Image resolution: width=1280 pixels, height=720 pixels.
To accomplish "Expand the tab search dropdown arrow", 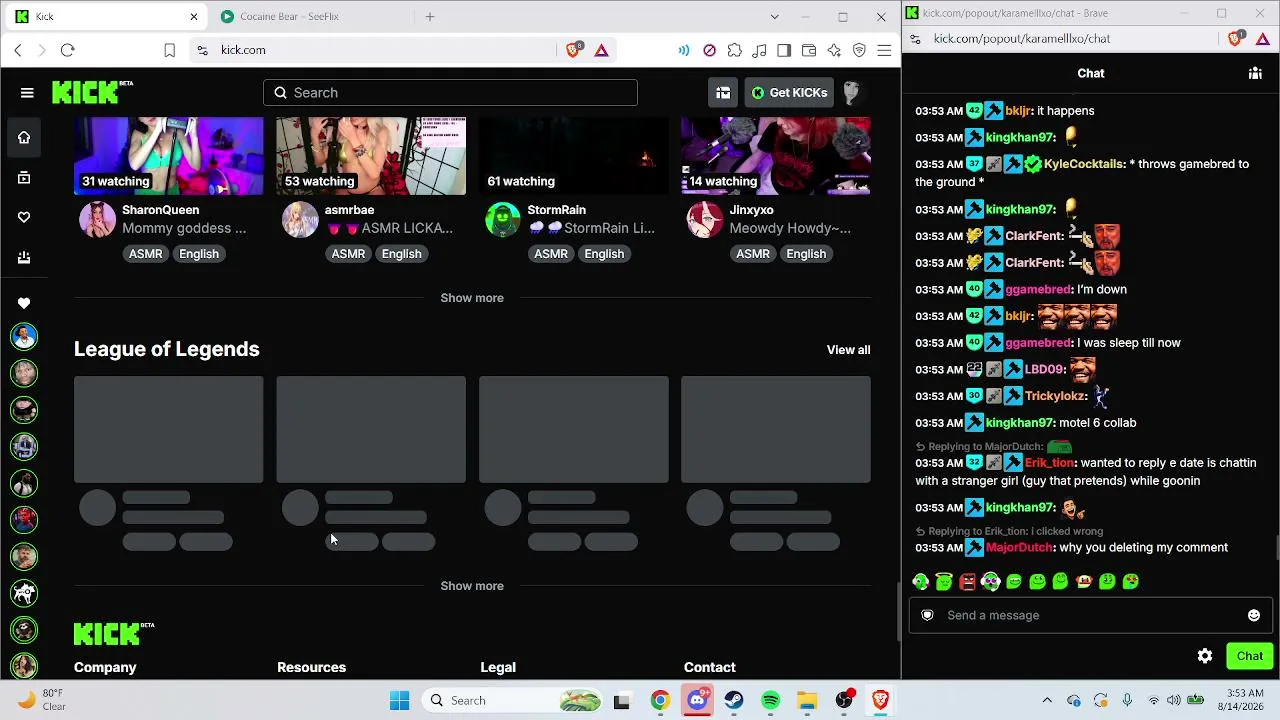I will (x=774, y=17).
